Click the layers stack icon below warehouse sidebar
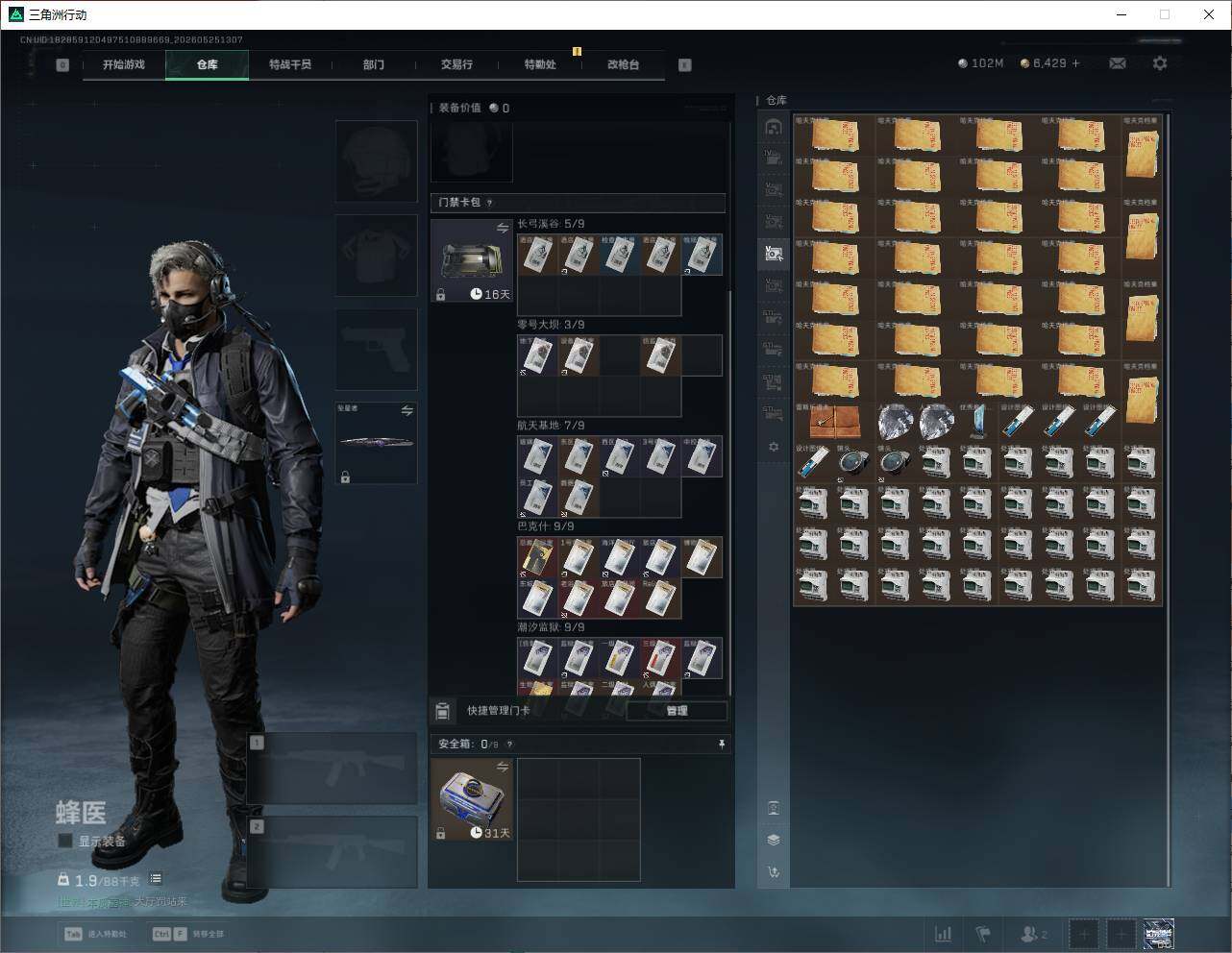 pos(774,840)
